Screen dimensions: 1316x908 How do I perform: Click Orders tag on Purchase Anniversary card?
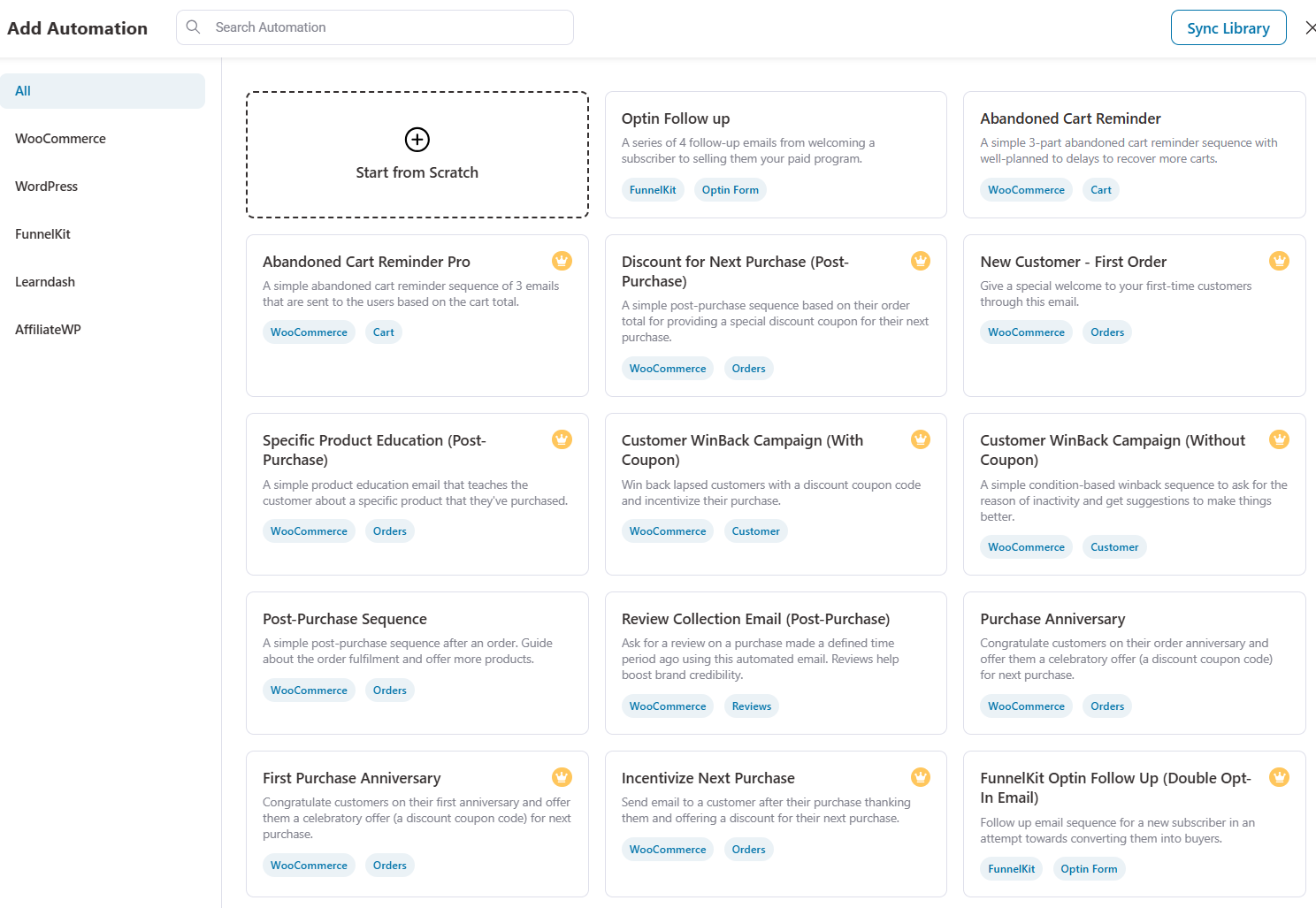(x=1107, y=706)
